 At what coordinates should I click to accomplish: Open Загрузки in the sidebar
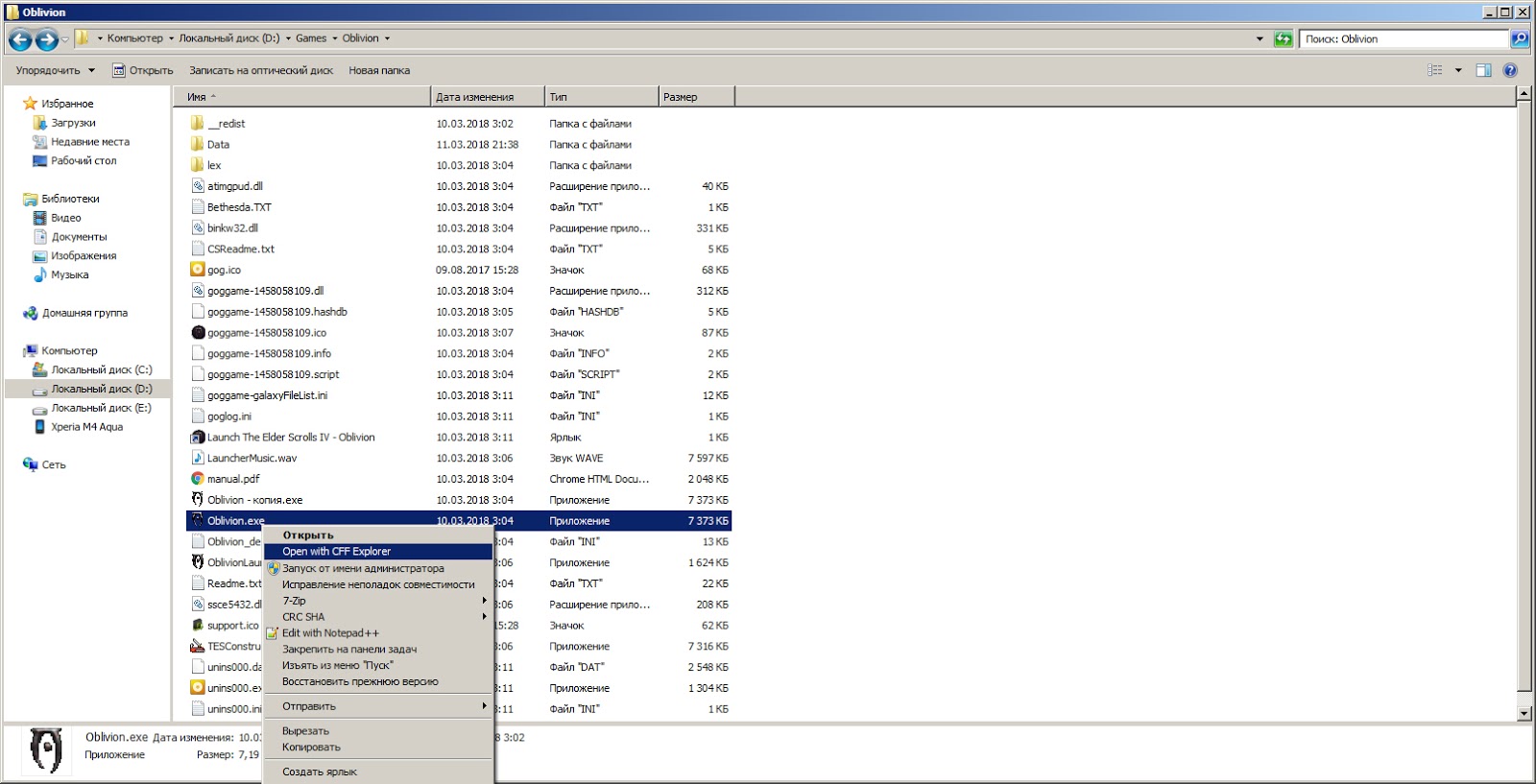pyautogui.click(x=73, y=123)
